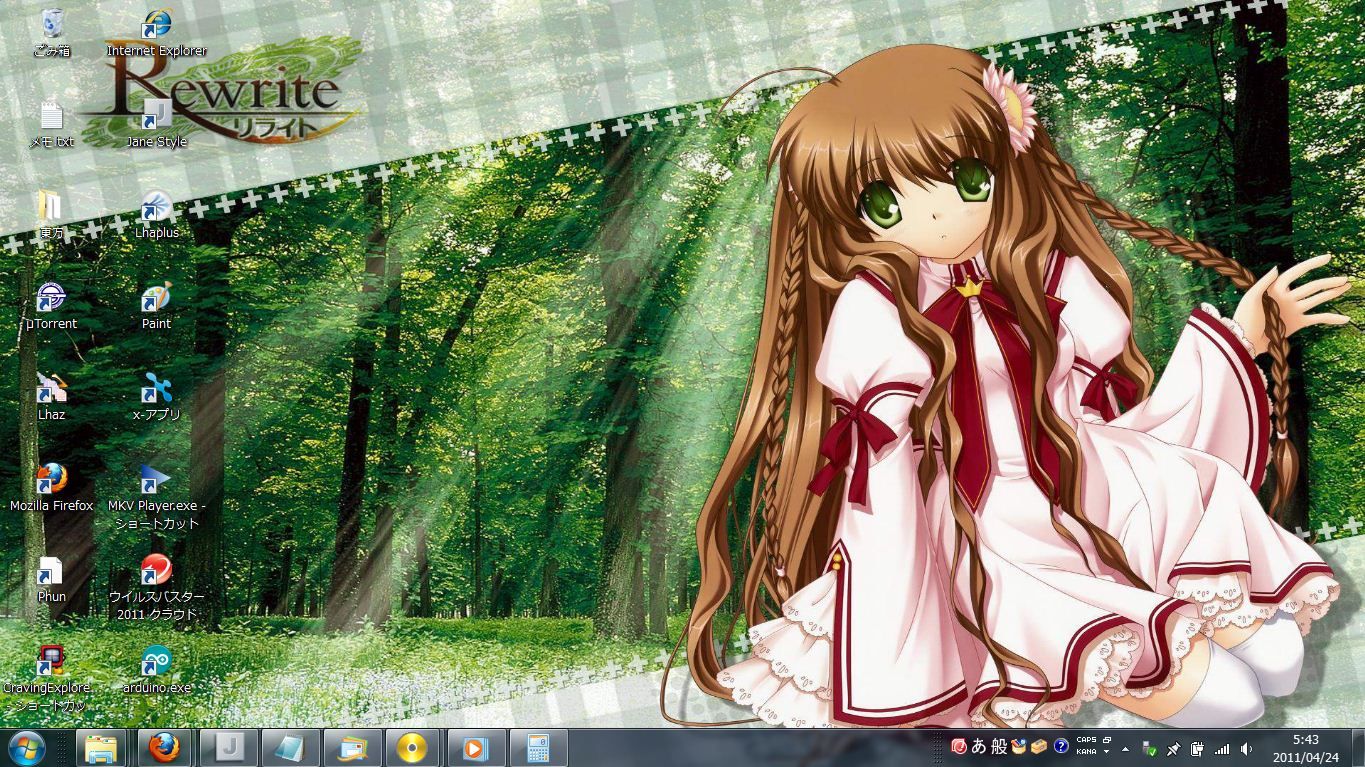The height and width of the screenshot is (767, 1365).
Task: Select the µTorrent desktop shortcut
Action: pyautogui.click(x=52, y=306)
